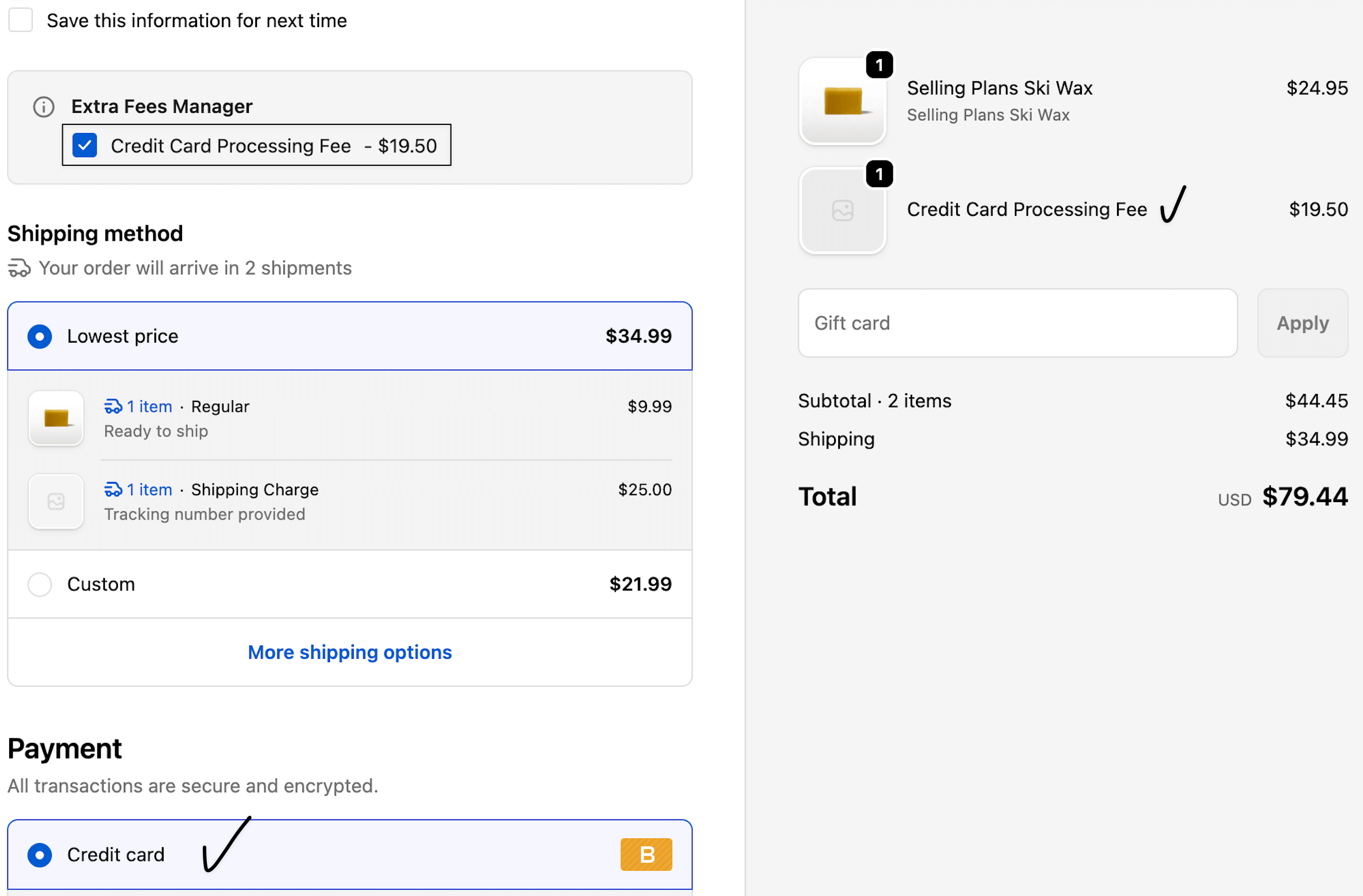Click Credit Card Processing Fee placeholder image in summary
Screen dimensions: 1363x896
pos(842,211)
